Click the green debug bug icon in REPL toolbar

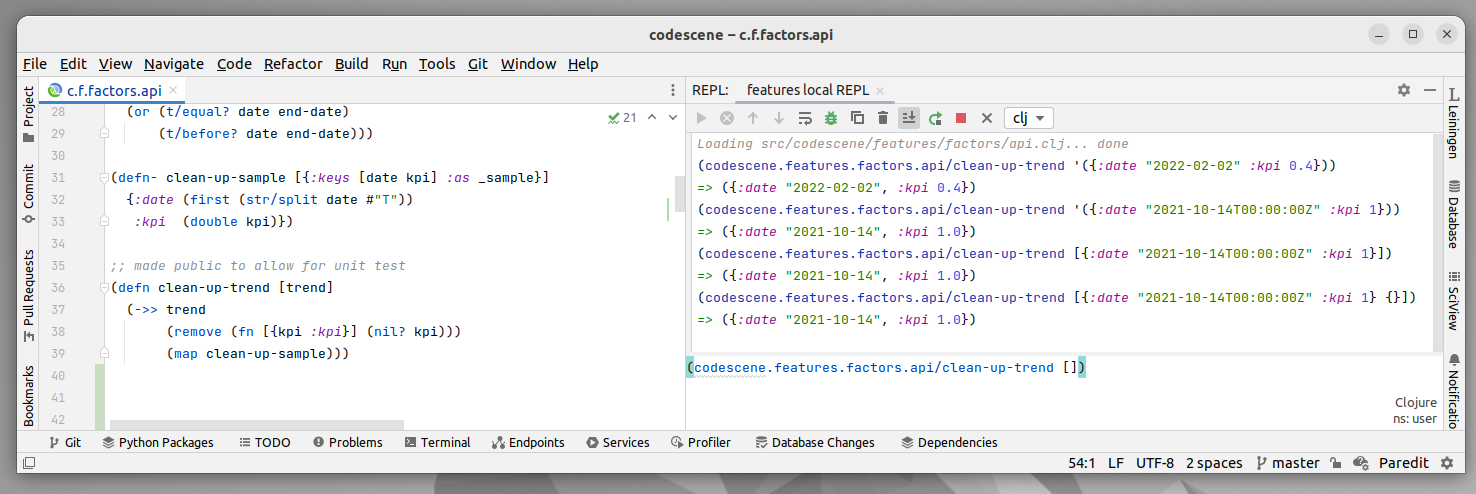pos(831,118)
